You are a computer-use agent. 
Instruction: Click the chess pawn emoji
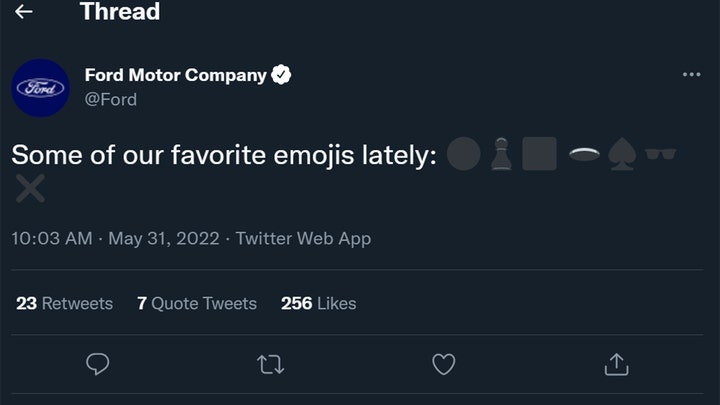(502, 154)
